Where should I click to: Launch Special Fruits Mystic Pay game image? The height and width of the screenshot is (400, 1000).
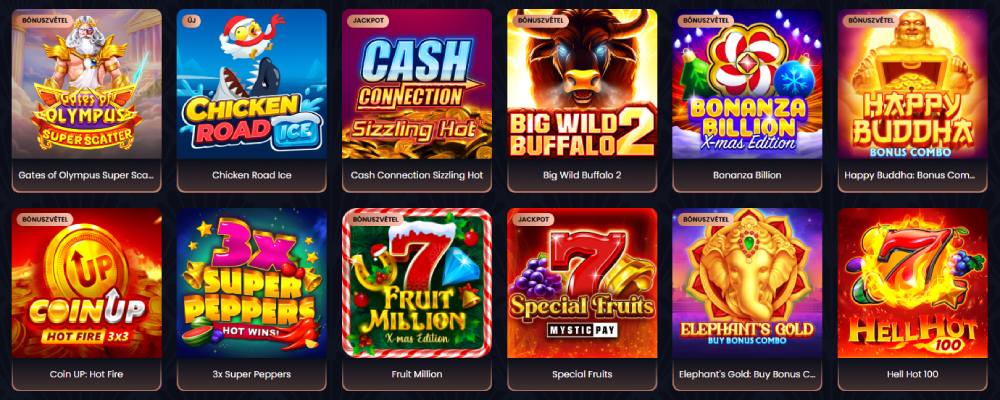tap(582, 283)
